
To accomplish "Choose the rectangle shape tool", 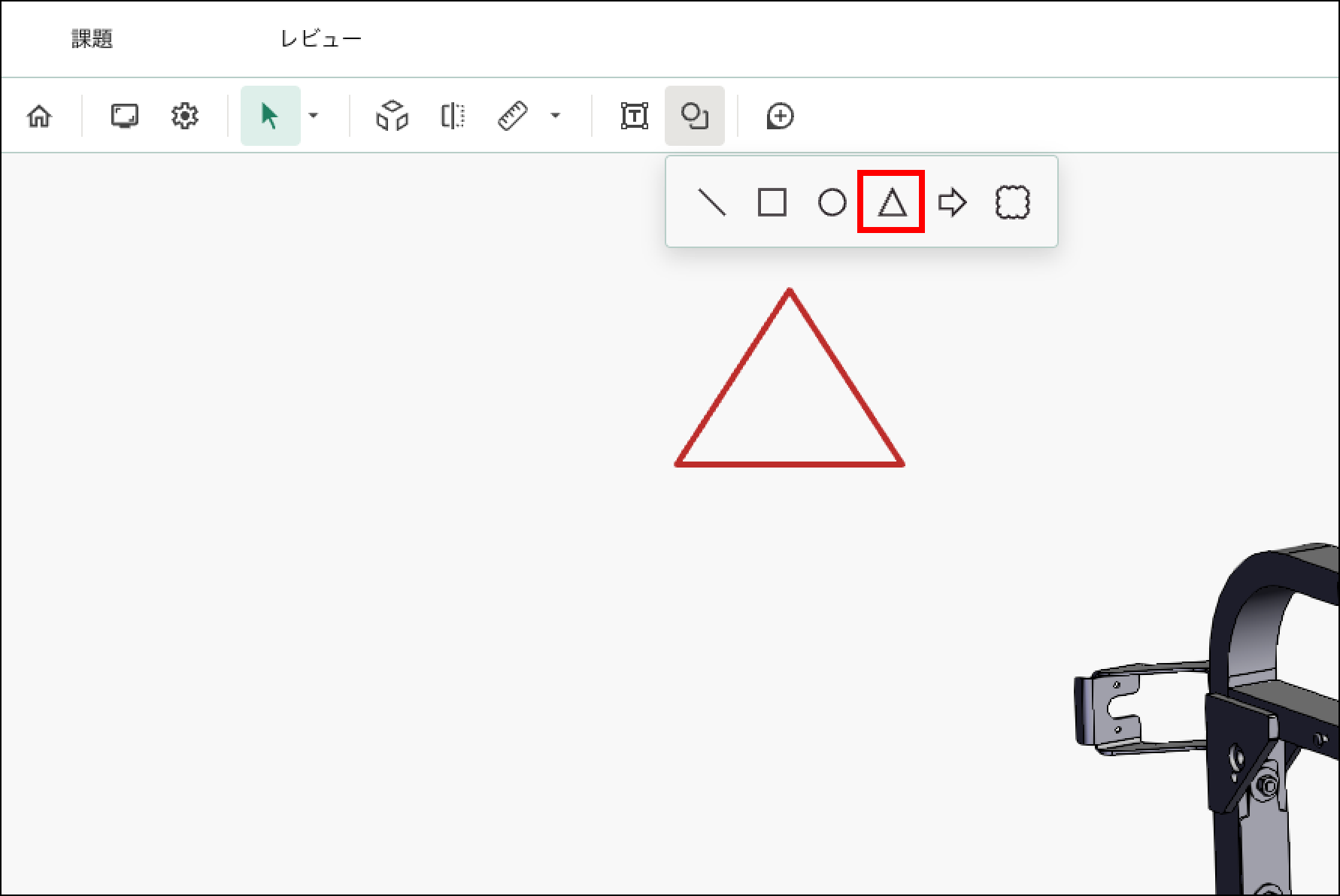I will (772, 202).
